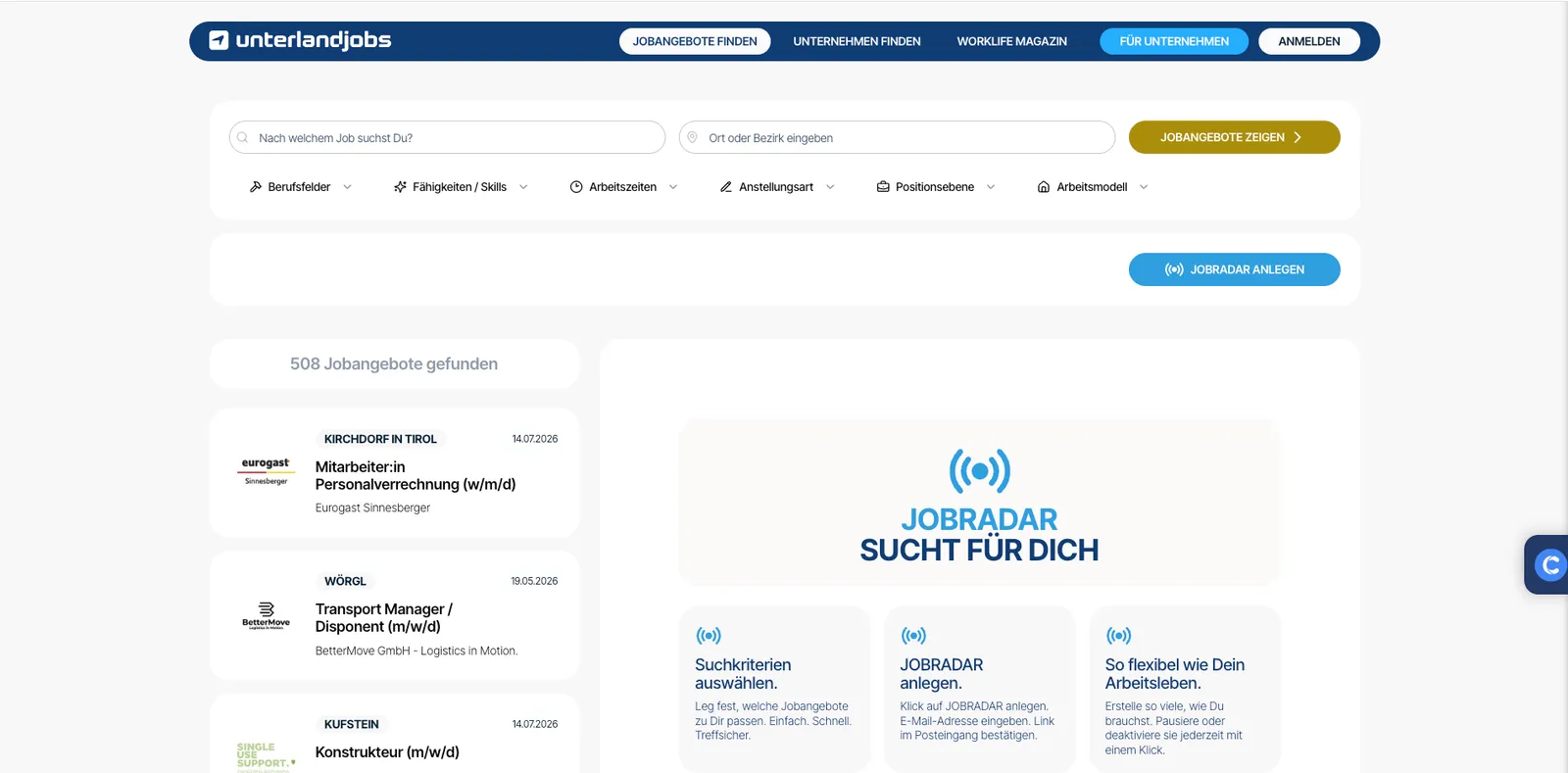Open Transport Manager / Disponent listing
This screenshot has width=1568, height=773.
coord(383,617)
